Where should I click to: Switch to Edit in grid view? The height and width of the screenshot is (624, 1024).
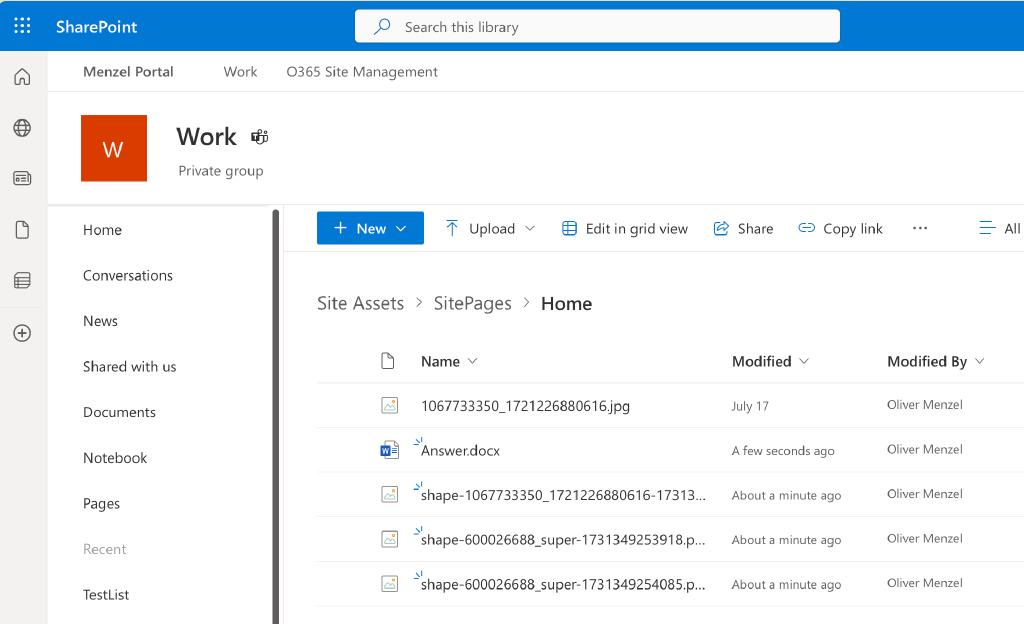[624, 228]
